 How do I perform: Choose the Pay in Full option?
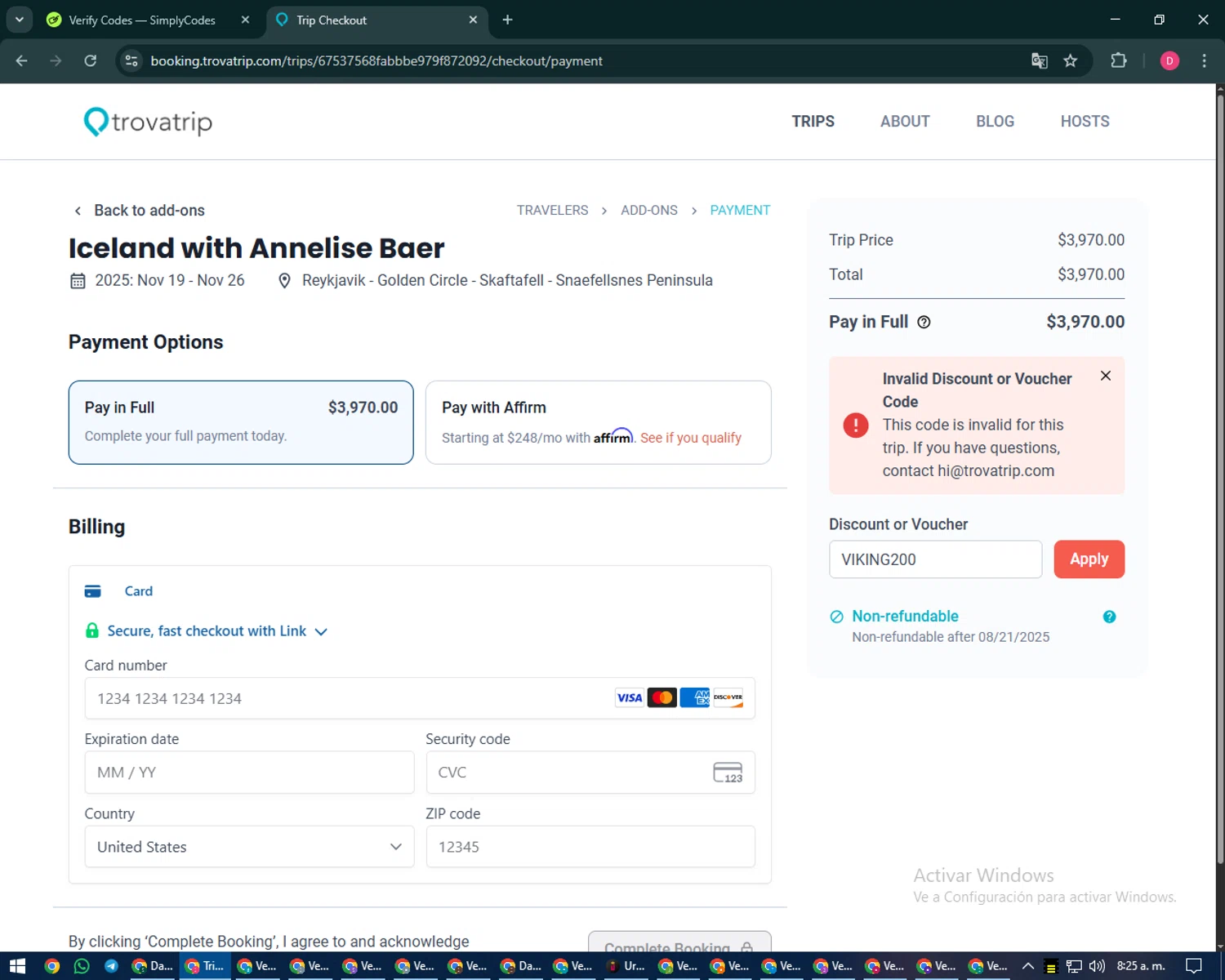click(x=241, y=422)
